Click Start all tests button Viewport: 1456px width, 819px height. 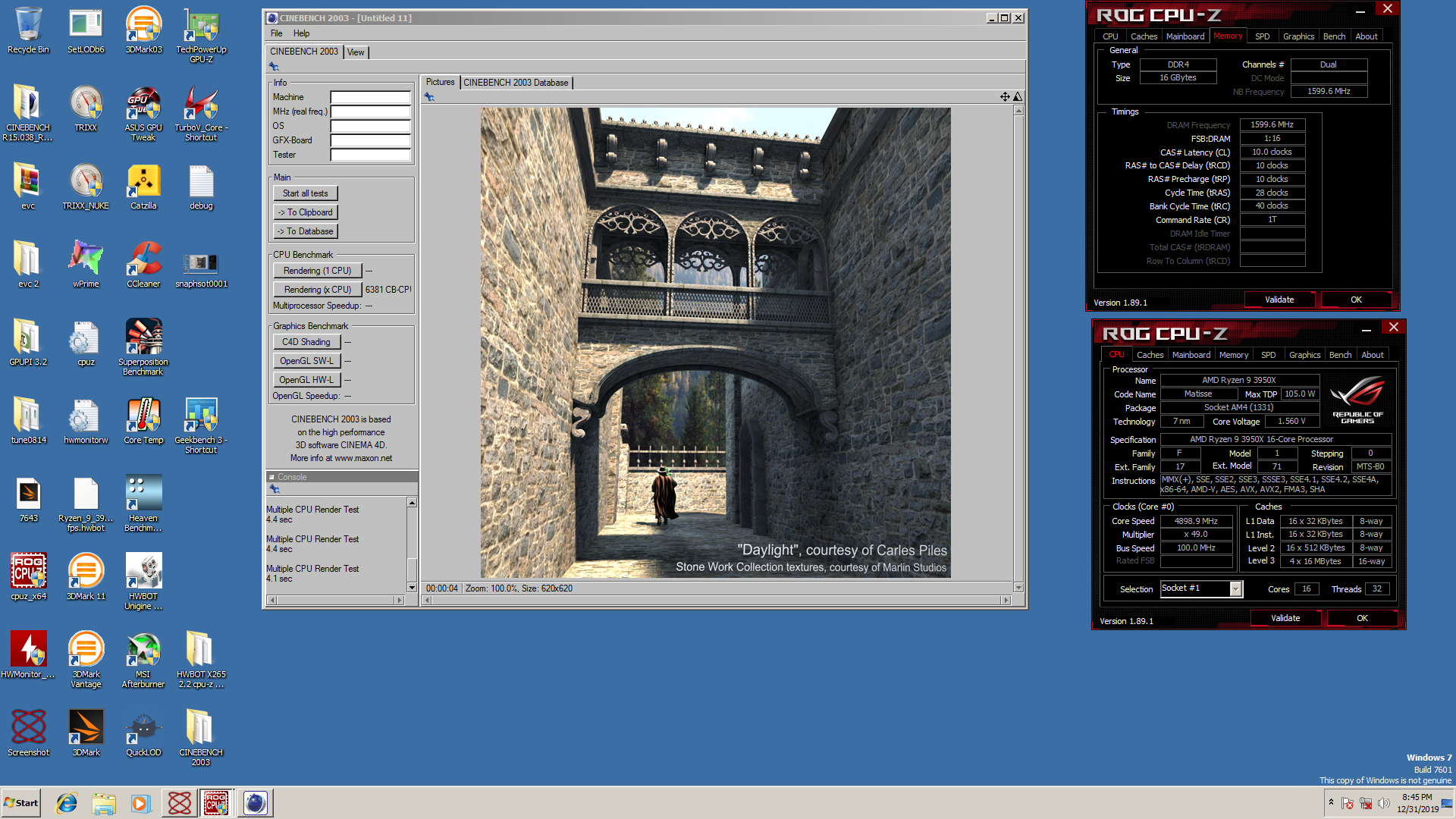click(305, 193)
